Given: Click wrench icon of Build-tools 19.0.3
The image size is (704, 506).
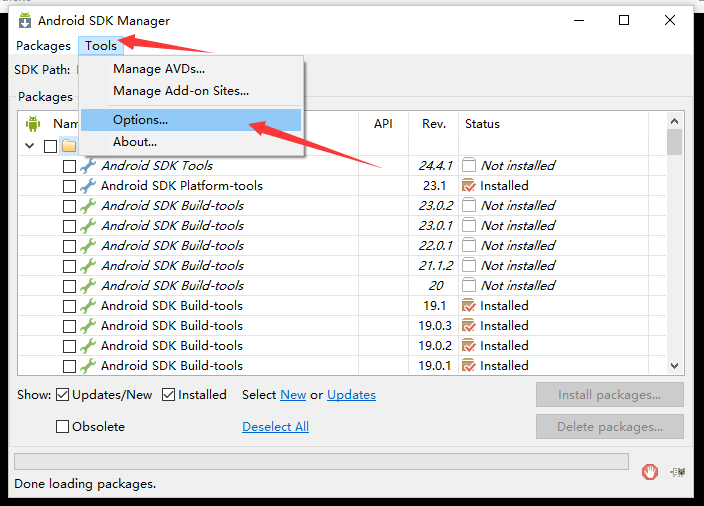Looking at the screenshot, I should (x=88, y=326).
